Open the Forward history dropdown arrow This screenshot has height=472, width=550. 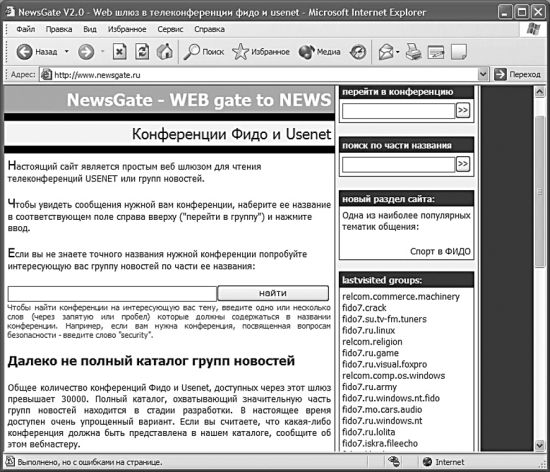click(x=102, y=52)
